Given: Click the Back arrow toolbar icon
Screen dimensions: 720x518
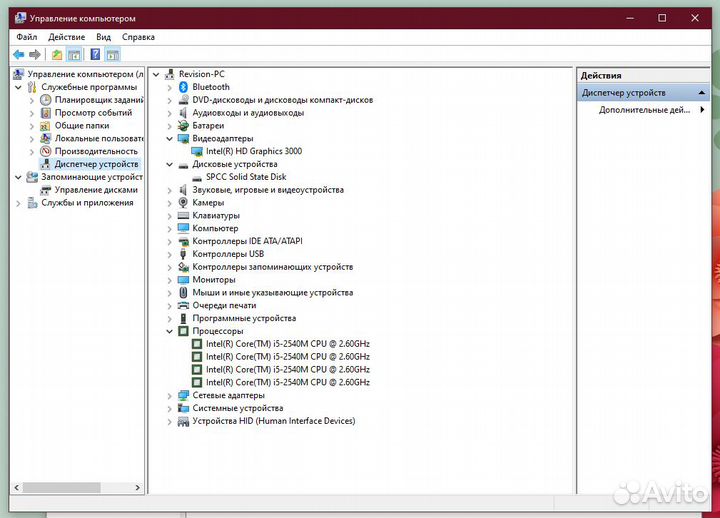Looking at the screenshot, I should (x=18, y=55).
